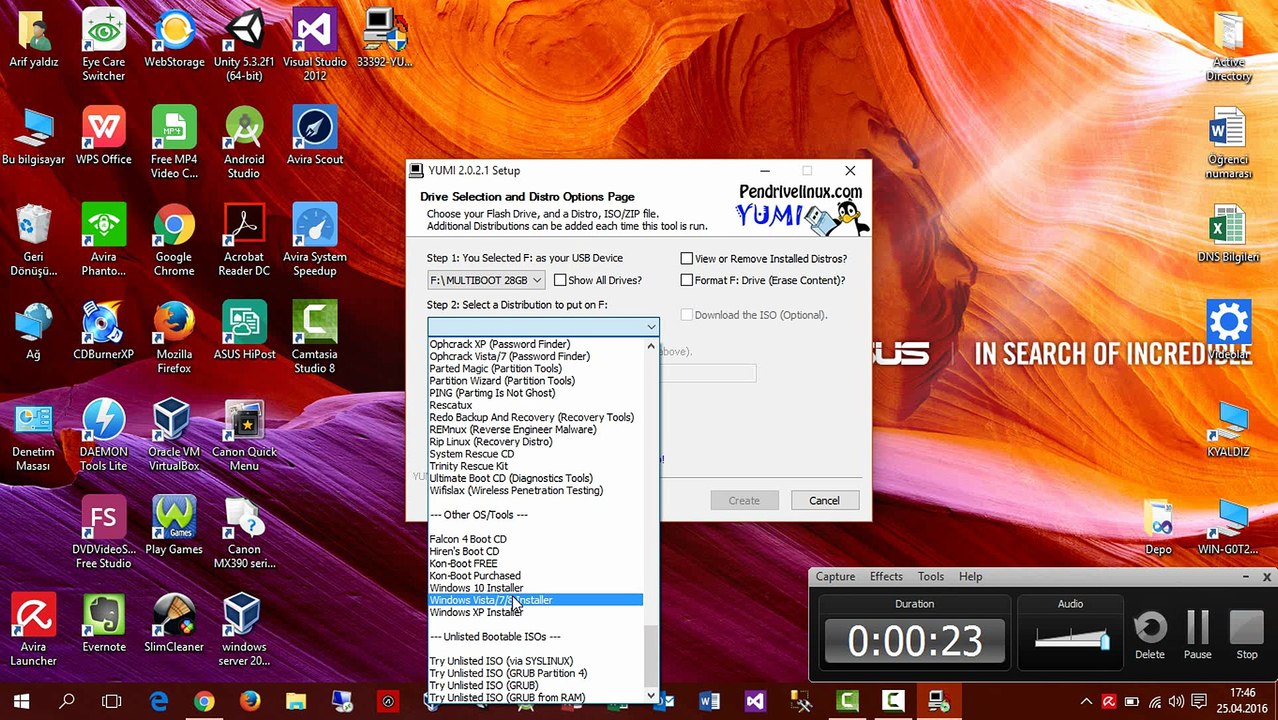
Task: Open Mozilla Firefox desktop shortcut
Action: coord(174,337)
